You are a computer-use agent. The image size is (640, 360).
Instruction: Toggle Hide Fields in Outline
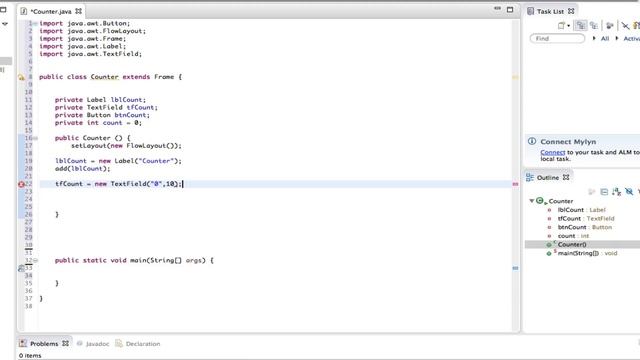[x=629, y=191]
